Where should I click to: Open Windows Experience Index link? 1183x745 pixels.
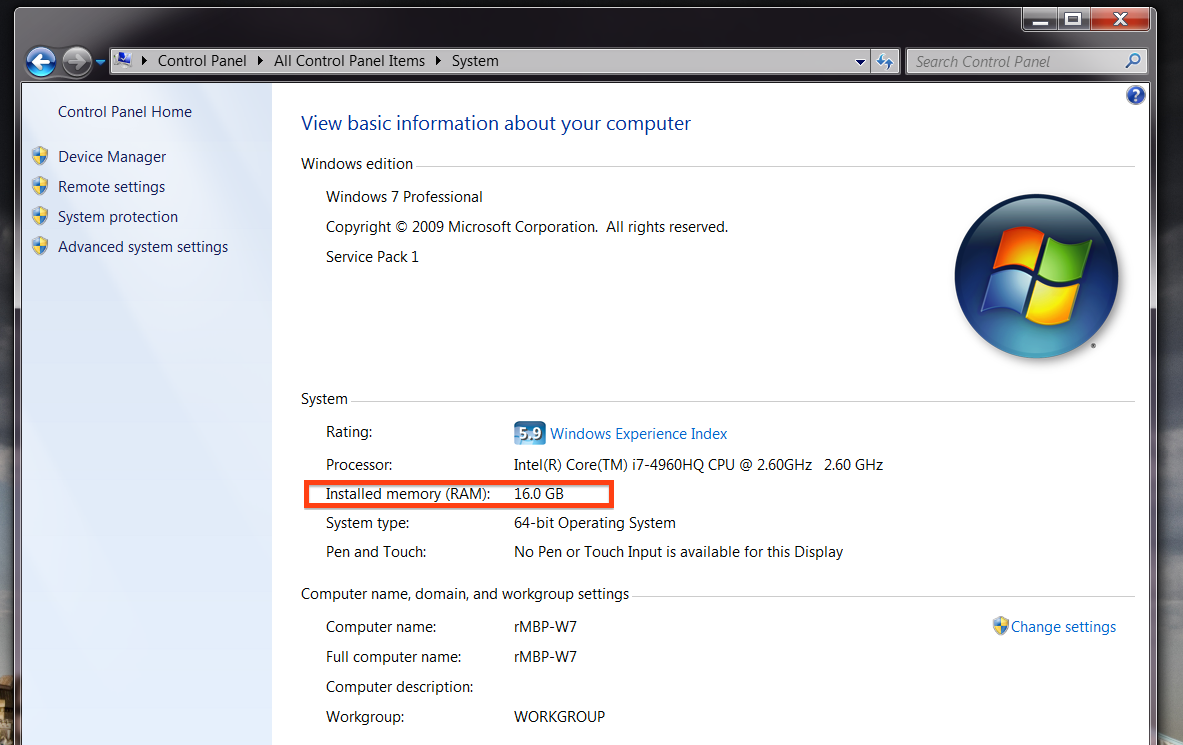click(x=638, y=434)
